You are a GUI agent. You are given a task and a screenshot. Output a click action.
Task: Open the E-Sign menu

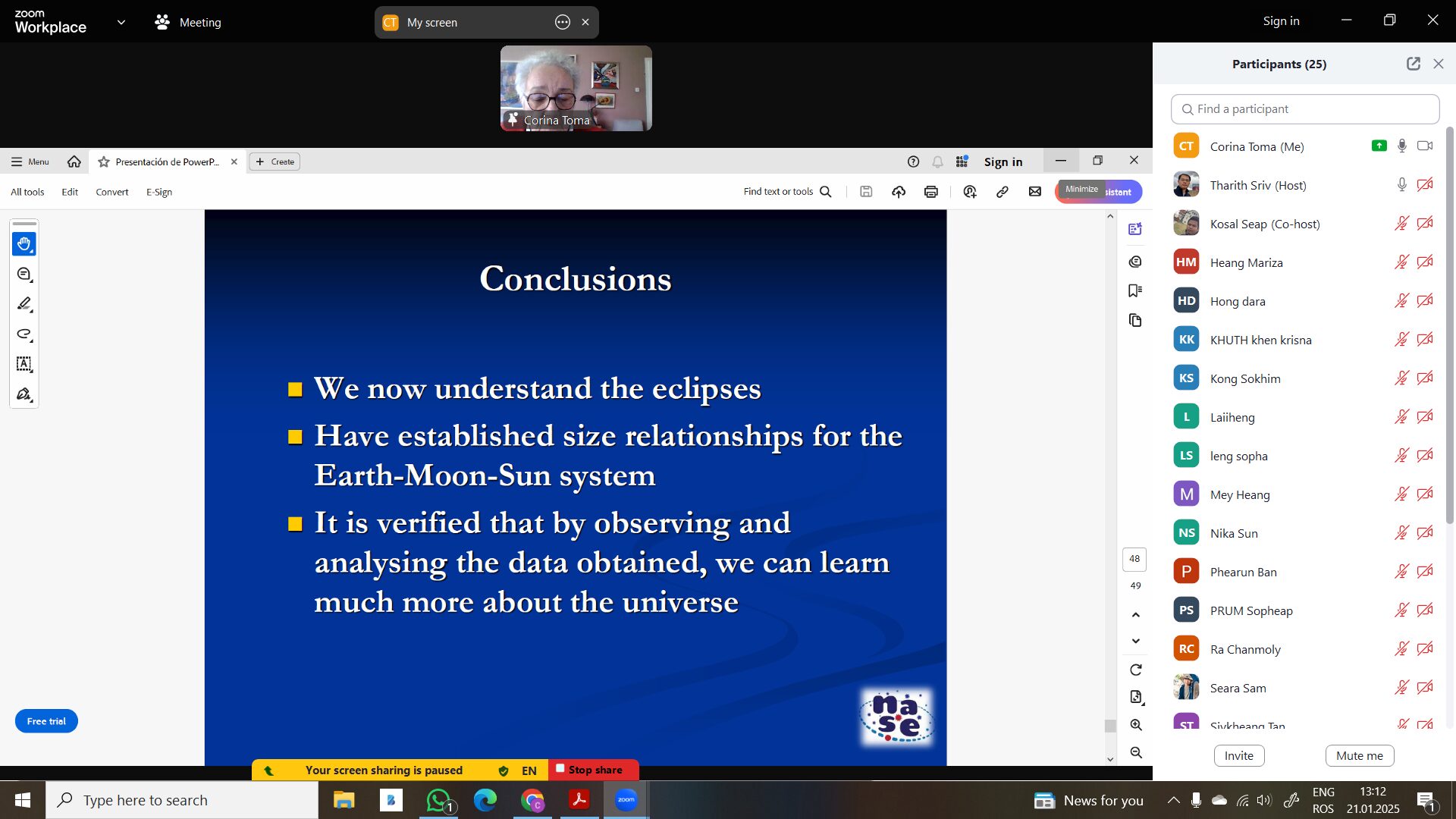coord(159,192)
